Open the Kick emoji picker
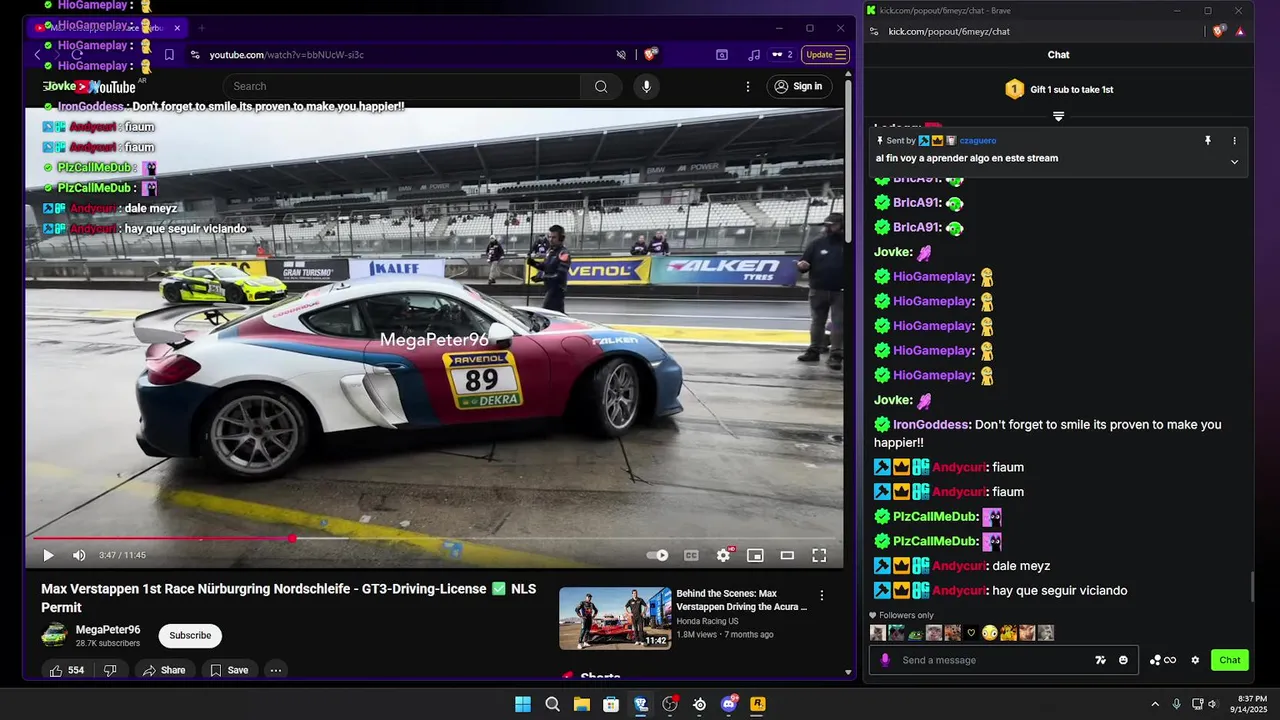This screenshot has width=1280, height=720. click(1123, 660)
